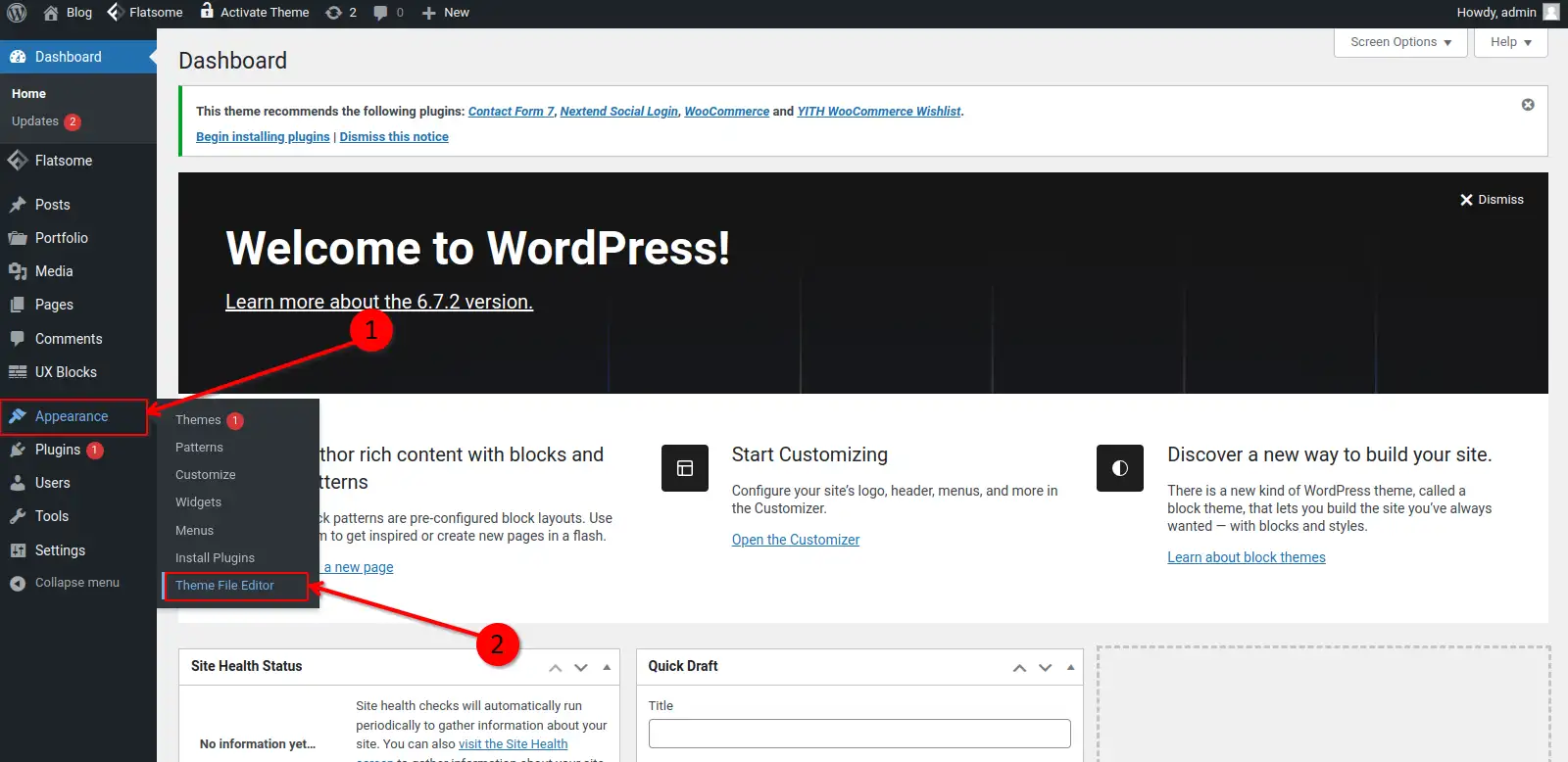Click the Comments bubble sidebar icon
Viewport: 1568px width, 762px height.
(18, 339)
